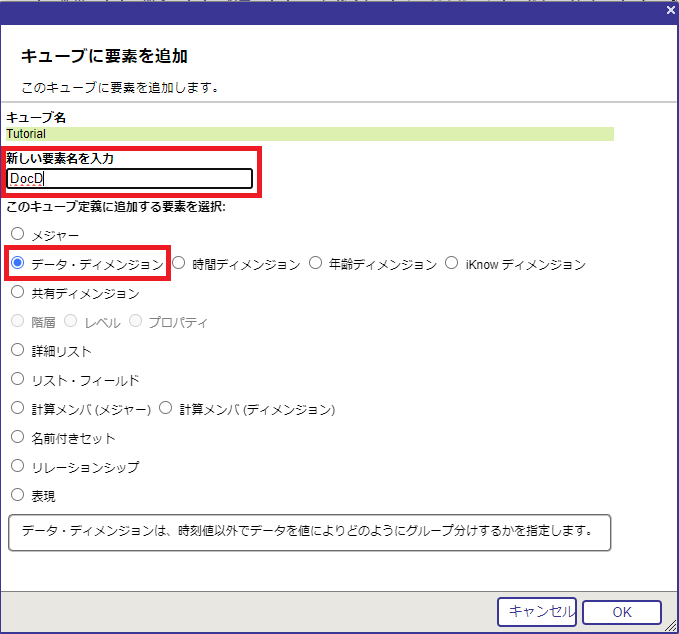The height and width of the screenshot is (634, 679).
Task: Click the data dimension description text box
Action: tap(309, 532)
